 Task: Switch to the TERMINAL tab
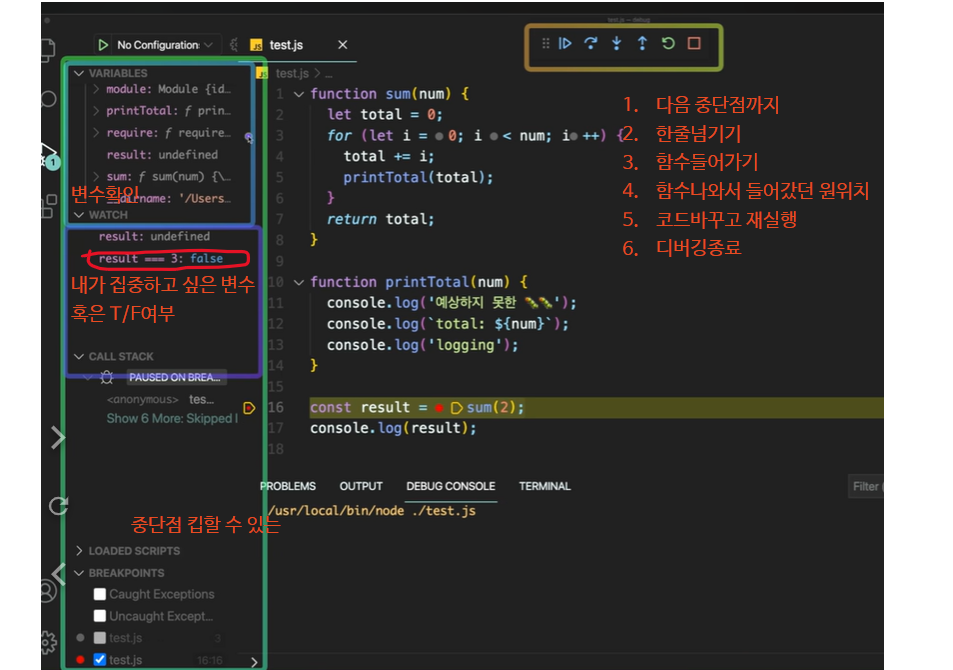pos(544,487)
